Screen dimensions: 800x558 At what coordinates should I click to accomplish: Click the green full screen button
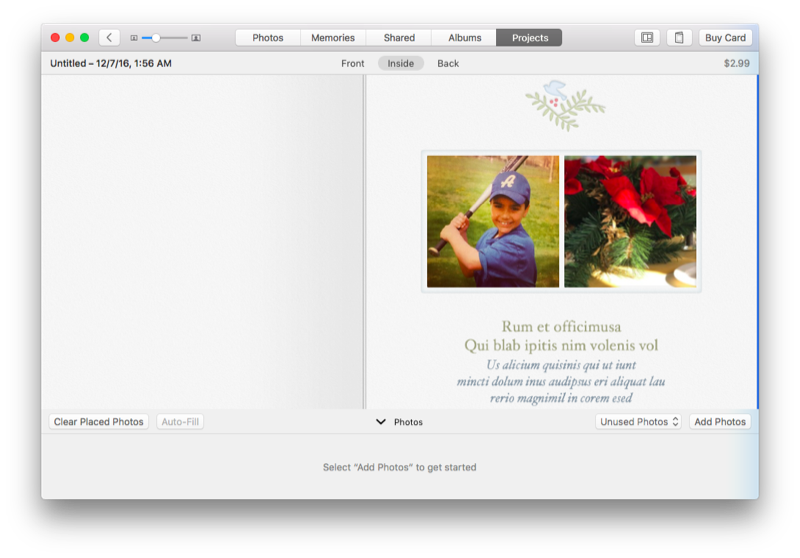(85, 38)
